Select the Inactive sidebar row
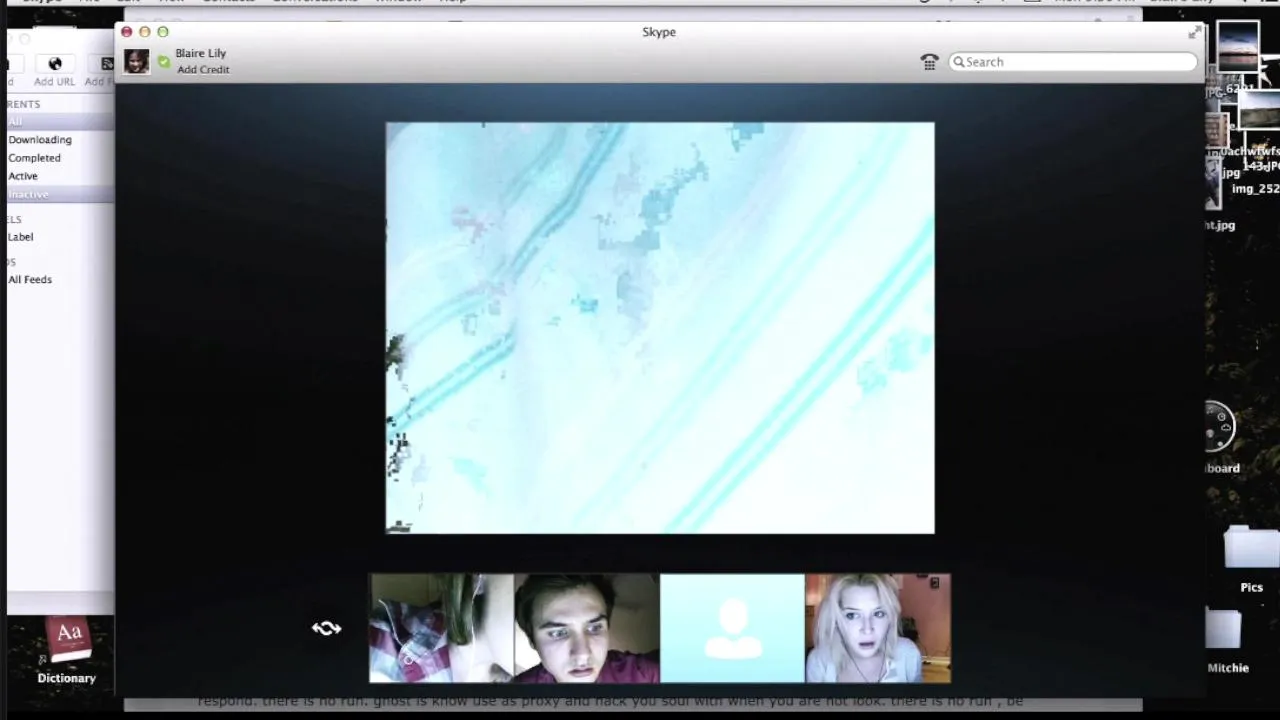Screen dimensions: 1280x720 pyautogui.click(x=60, y=194)
